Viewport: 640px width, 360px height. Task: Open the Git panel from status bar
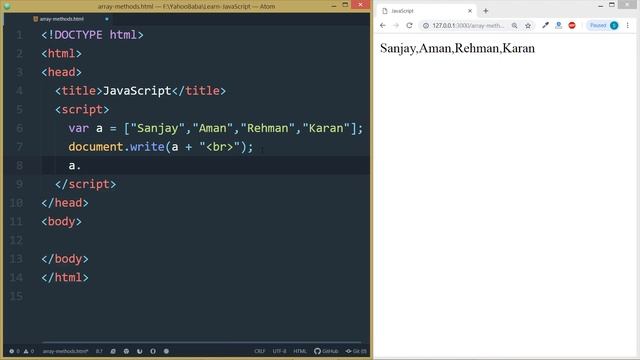pos(356,351)
